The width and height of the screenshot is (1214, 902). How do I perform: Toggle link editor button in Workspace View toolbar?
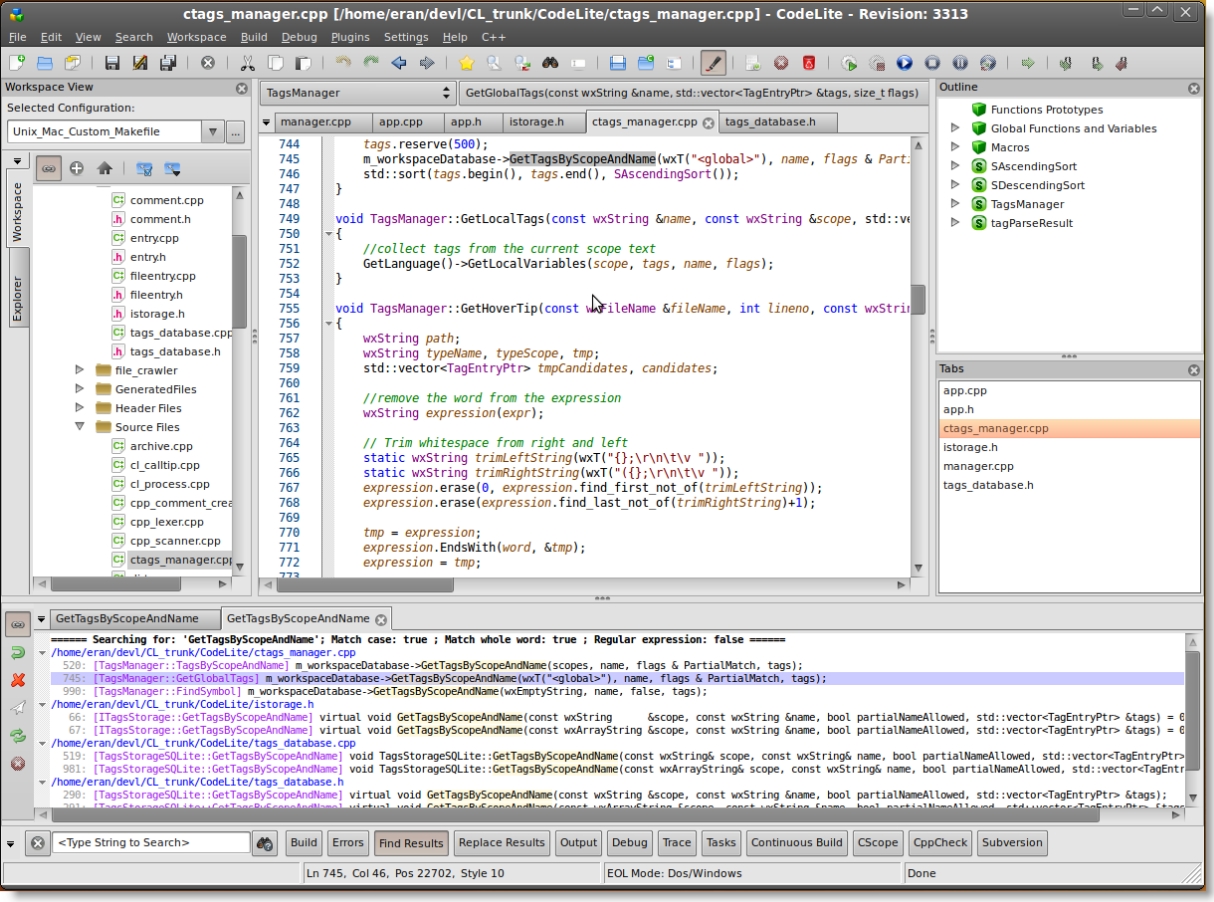click(48, 168)
